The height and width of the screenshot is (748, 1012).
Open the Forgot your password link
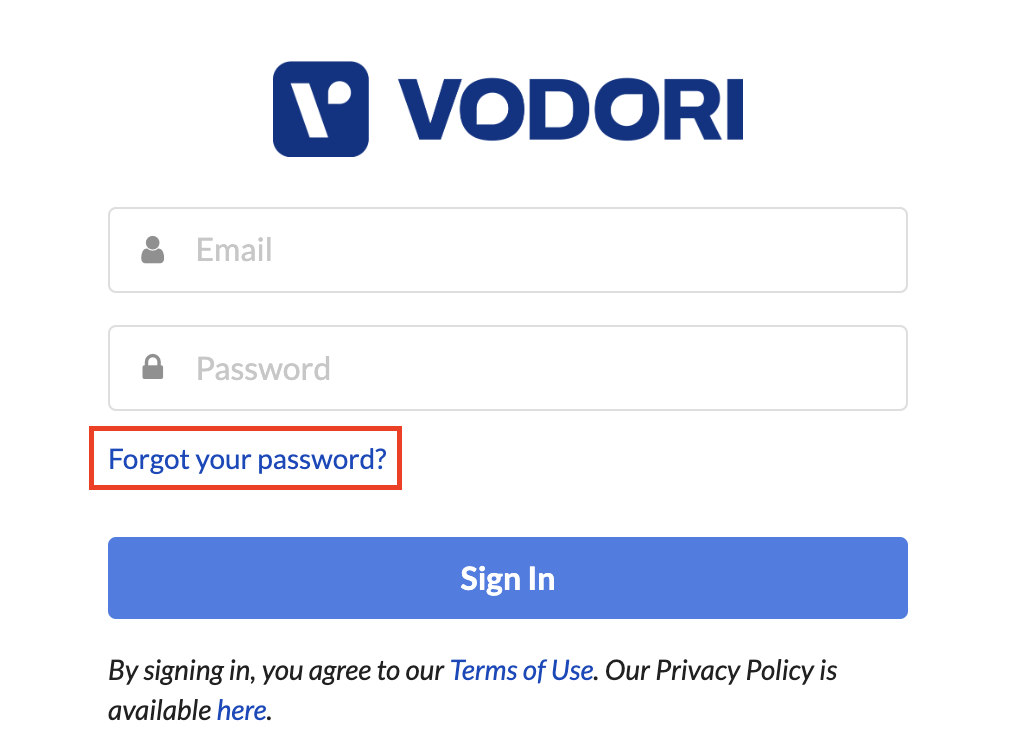pyautogui.click(x=247, y=459)
